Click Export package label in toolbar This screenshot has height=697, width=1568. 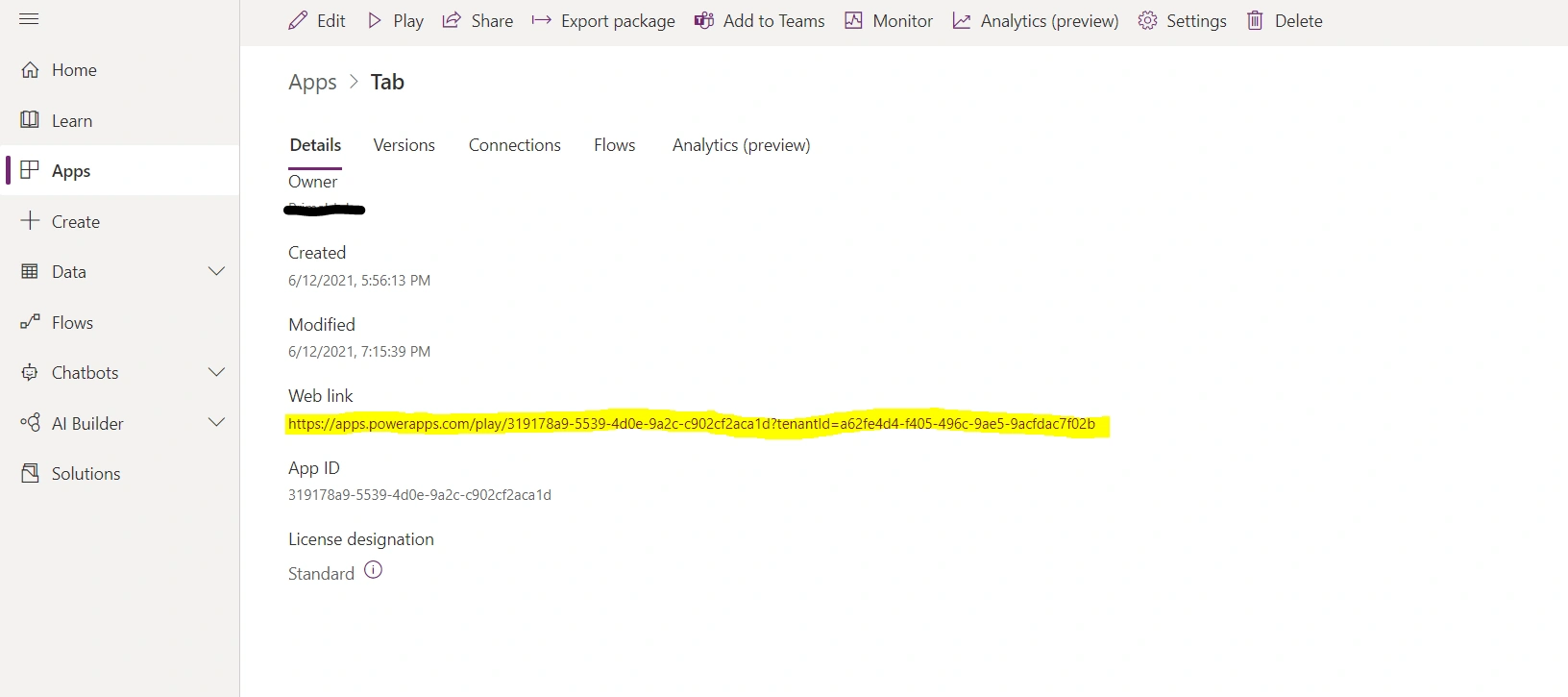click(618, 20)
